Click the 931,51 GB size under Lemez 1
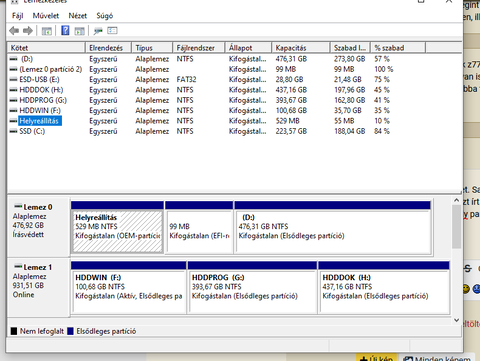This screenshot has width=480, height=361. pyautogui.click(x=28, y=286)
